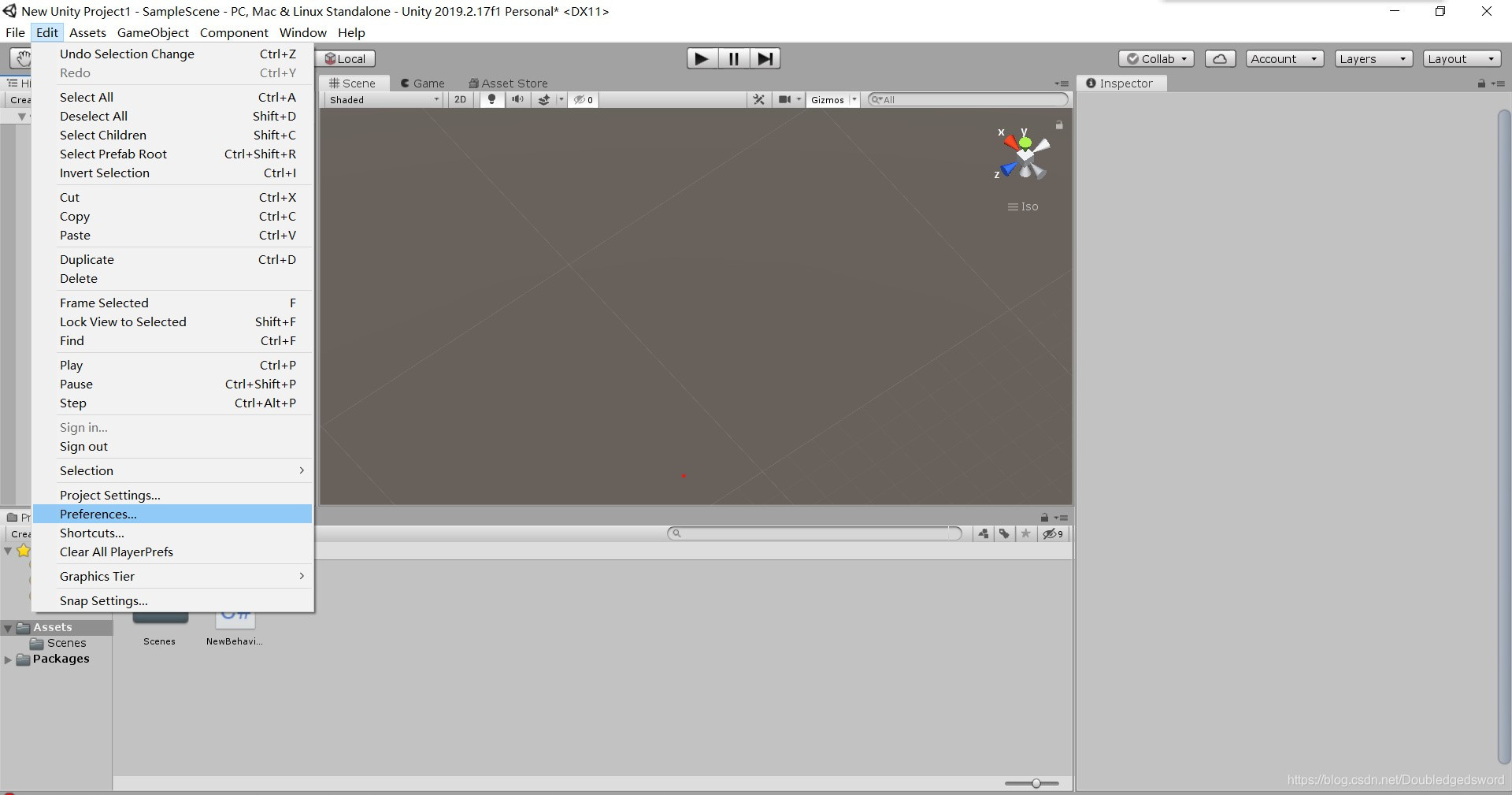Open the Graphics Tier submenu
Screen dimensions: 1512x795
click(x=172, y=576)
